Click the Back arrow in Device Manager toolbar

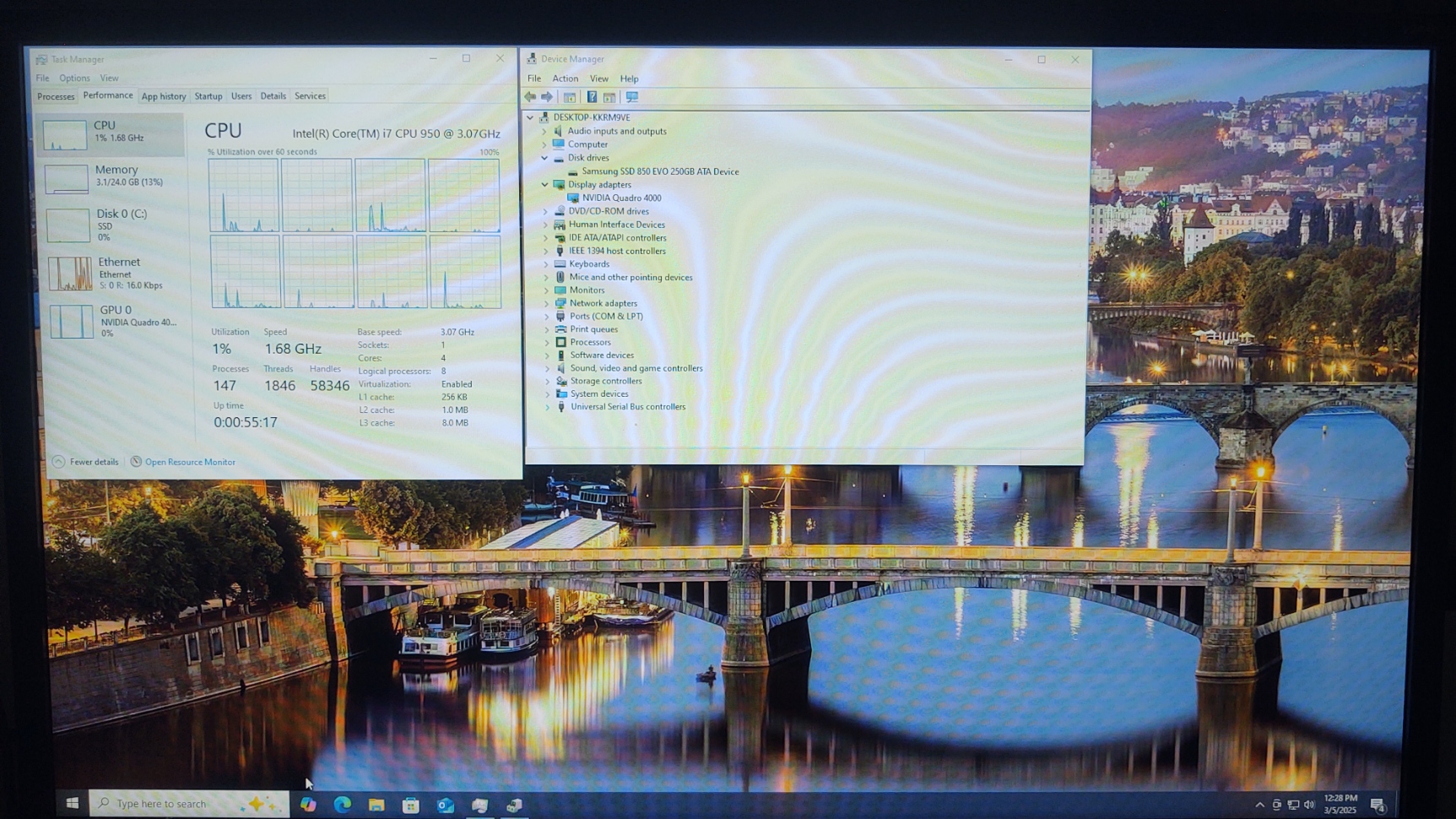530,97
